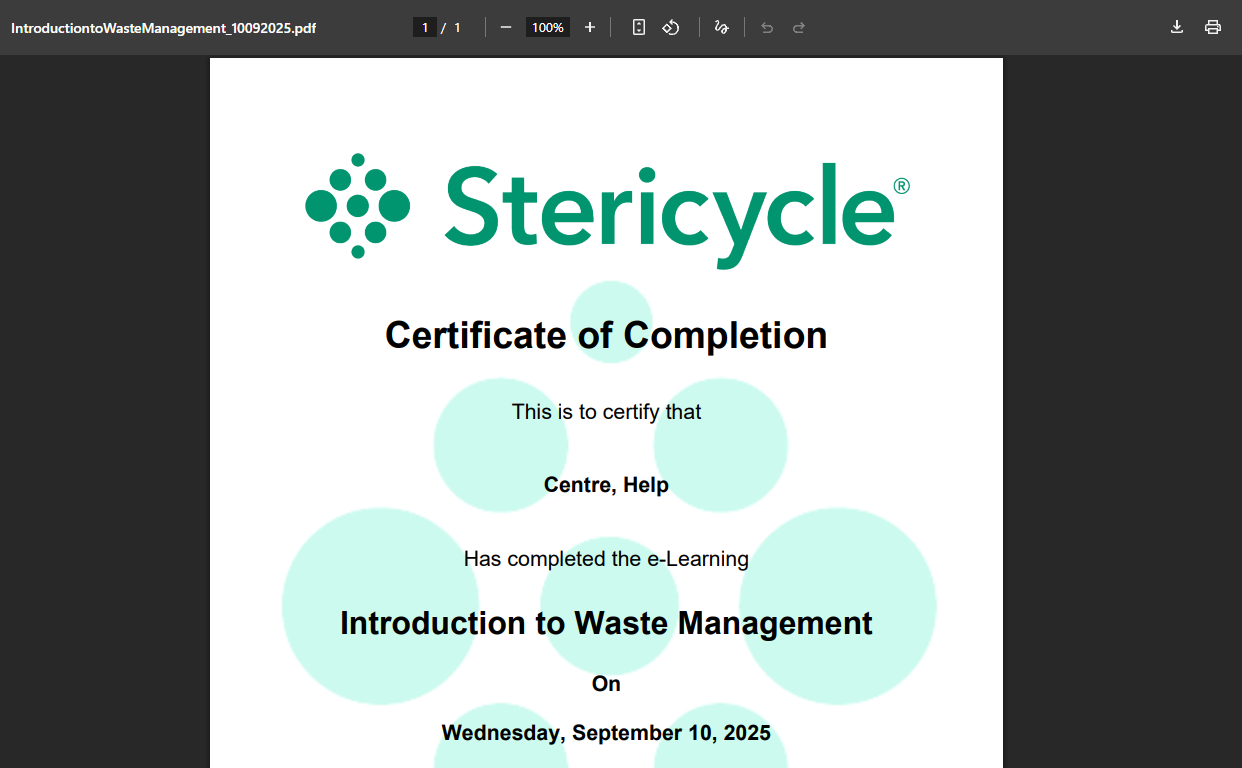Viewport: 1242px width, 768px height.
Task: Redo the last annotation
Action: pyautogui.click(x=798, y=27)
